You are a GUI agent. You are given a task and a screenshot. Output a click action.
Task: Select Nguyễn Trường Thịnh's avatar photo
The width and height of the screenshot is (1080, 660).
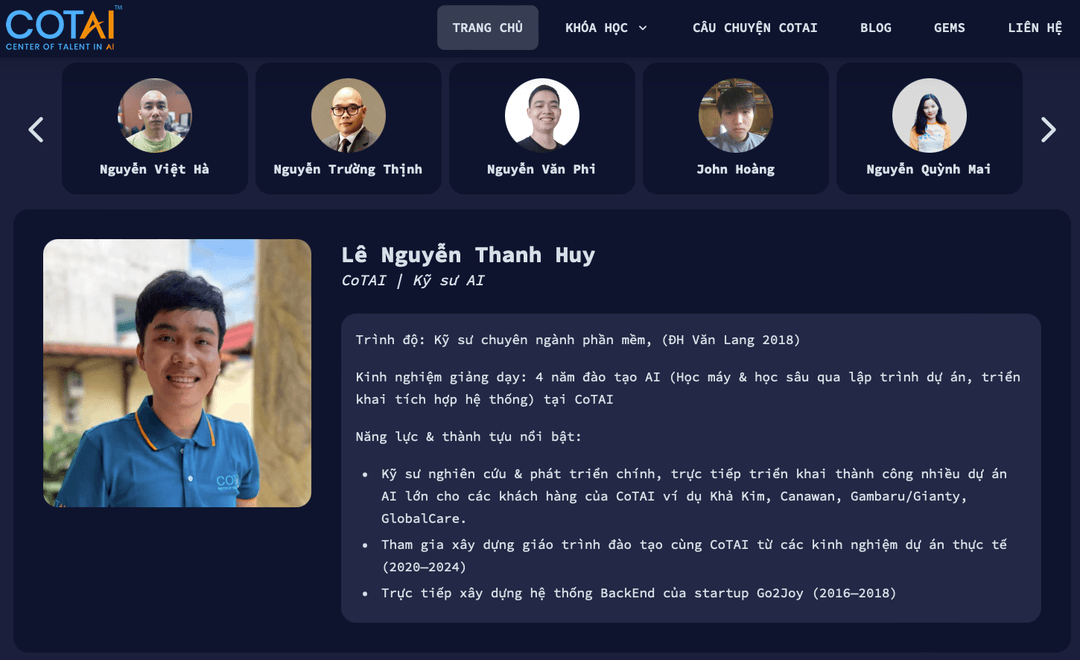pos(348,115)
